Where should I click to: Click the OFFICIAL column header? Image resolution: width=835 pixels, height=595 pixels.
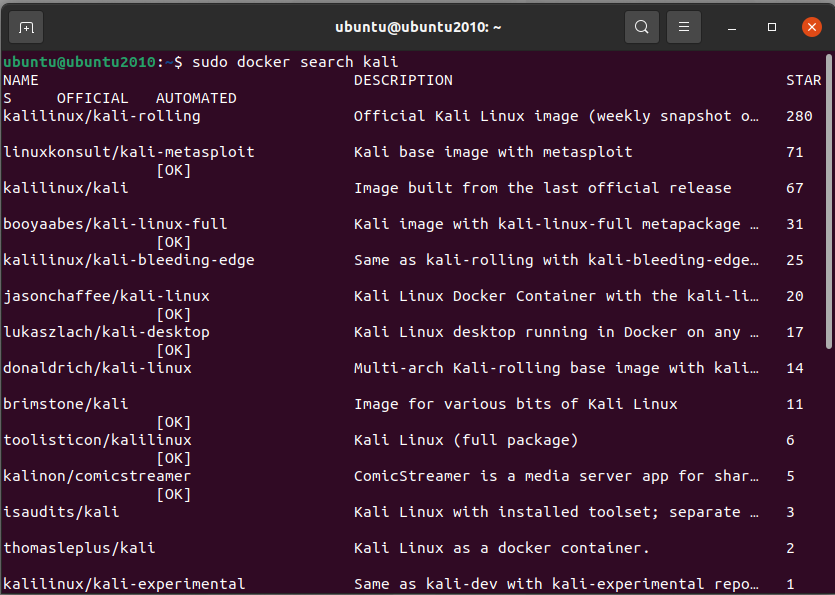tap(93, 99)
